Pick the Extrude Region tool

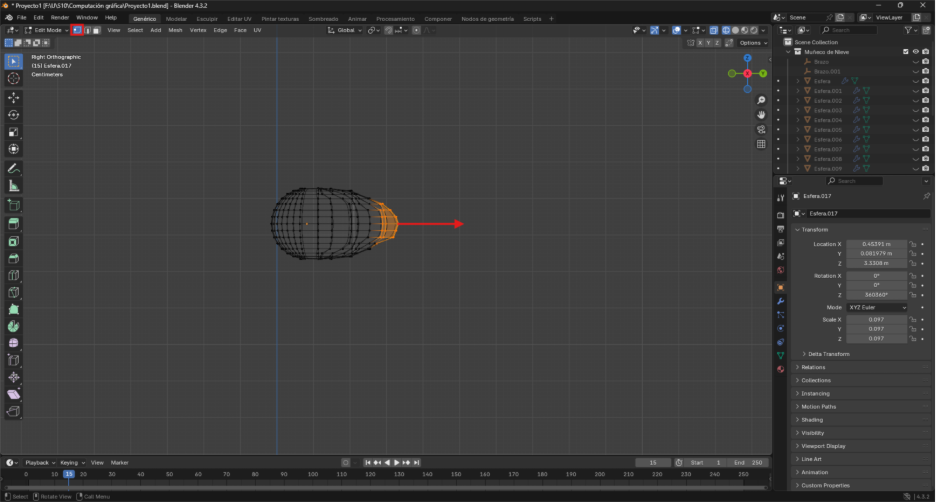14,222
